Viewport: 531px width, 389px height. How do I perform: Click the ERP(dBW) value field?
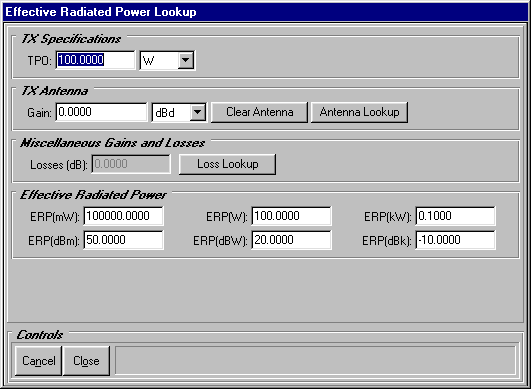click(291, 240)
